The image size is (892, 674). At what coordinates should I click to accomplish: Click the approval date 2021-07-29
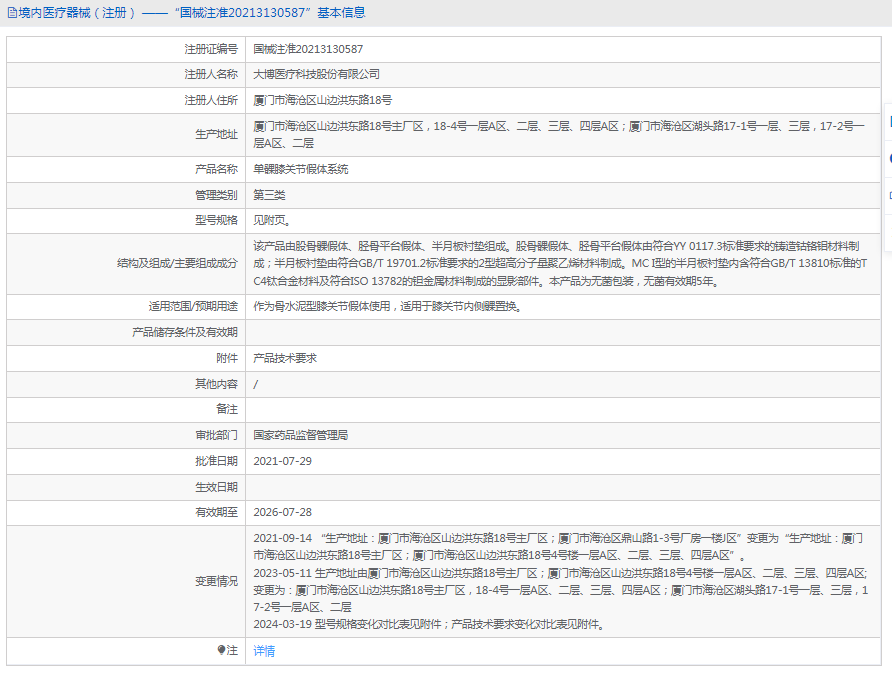click(283, 461)
